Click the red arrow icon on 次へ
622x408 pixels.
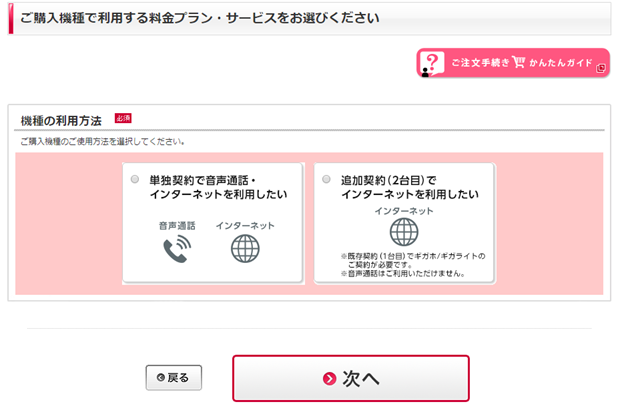click(x=329, y=379)
